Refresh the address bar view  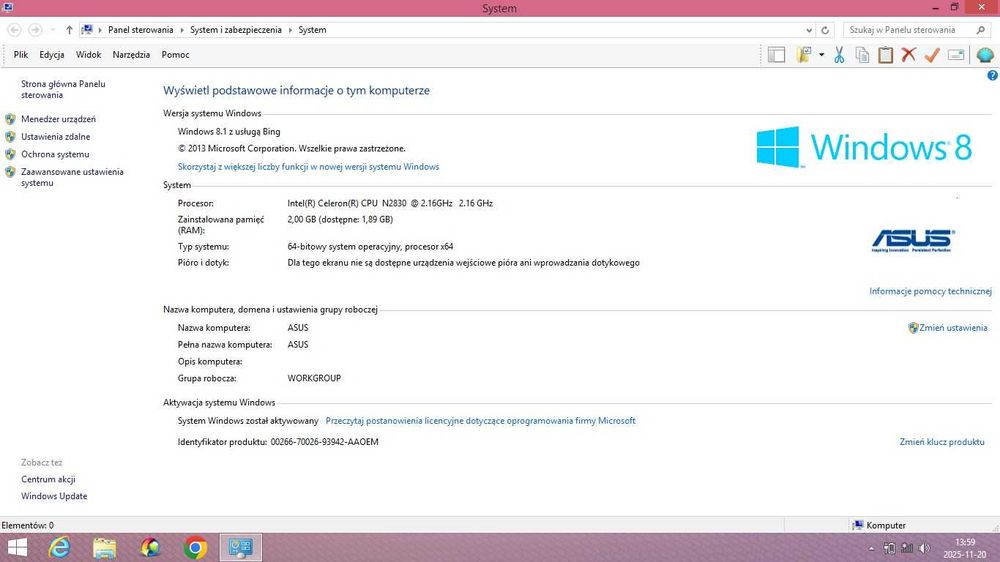point(825,30)
